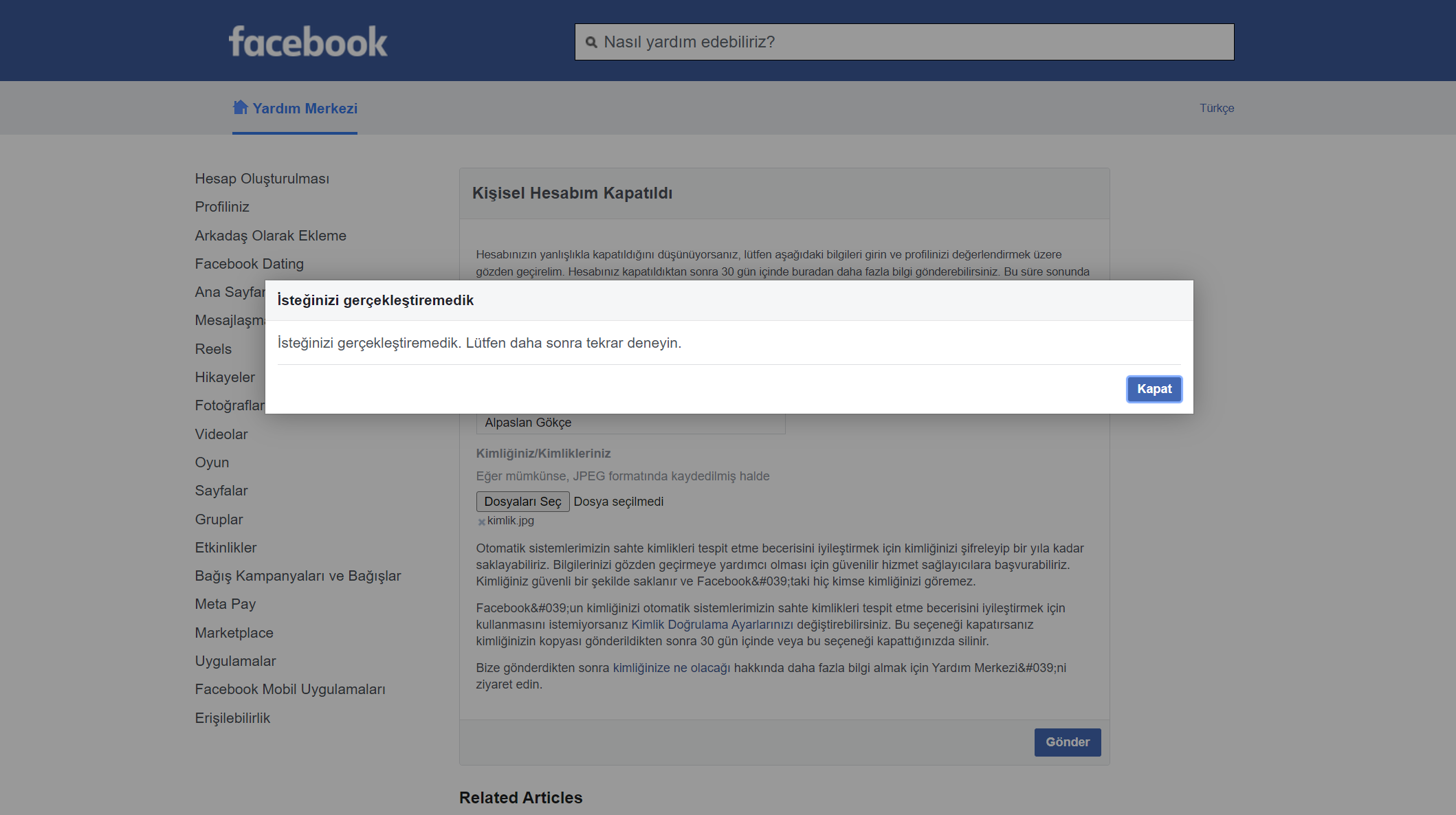1456x815 pixels.
Task: Open Hesap Oluşturulması help topic
Action: click(262, 179)
